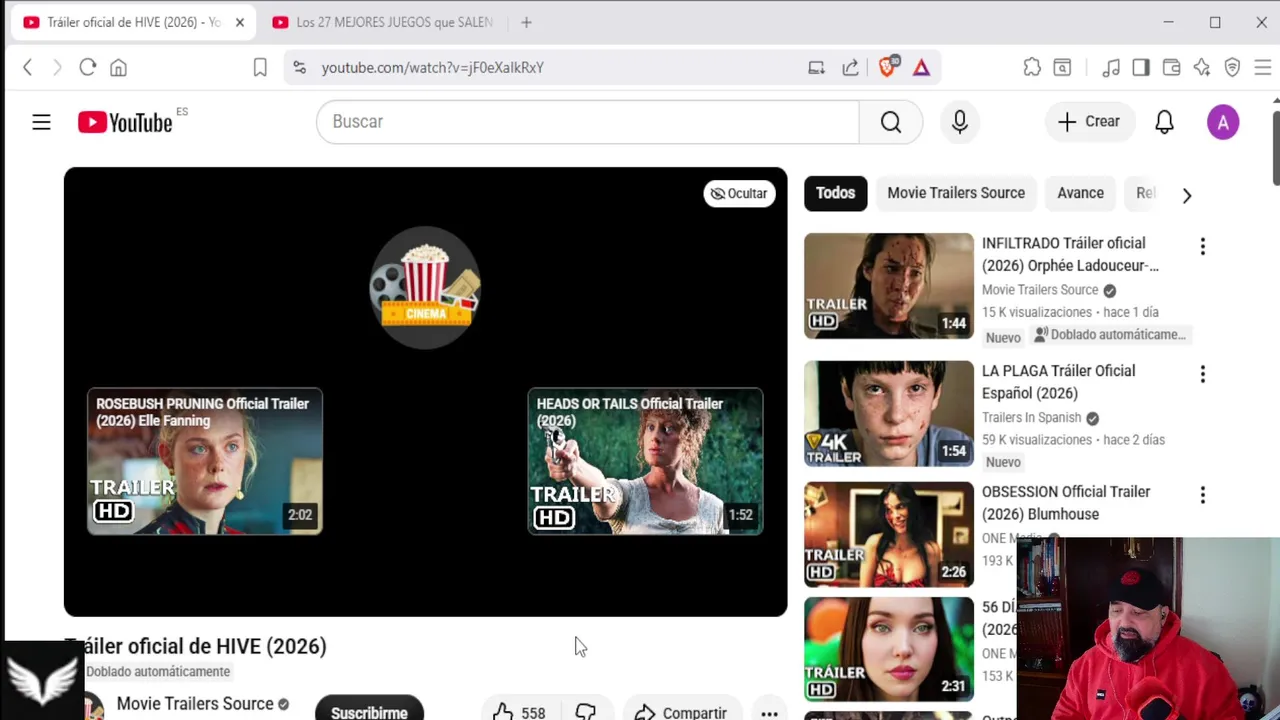
Task: Click the search magnifier button
Action: [x=890, y=122]
